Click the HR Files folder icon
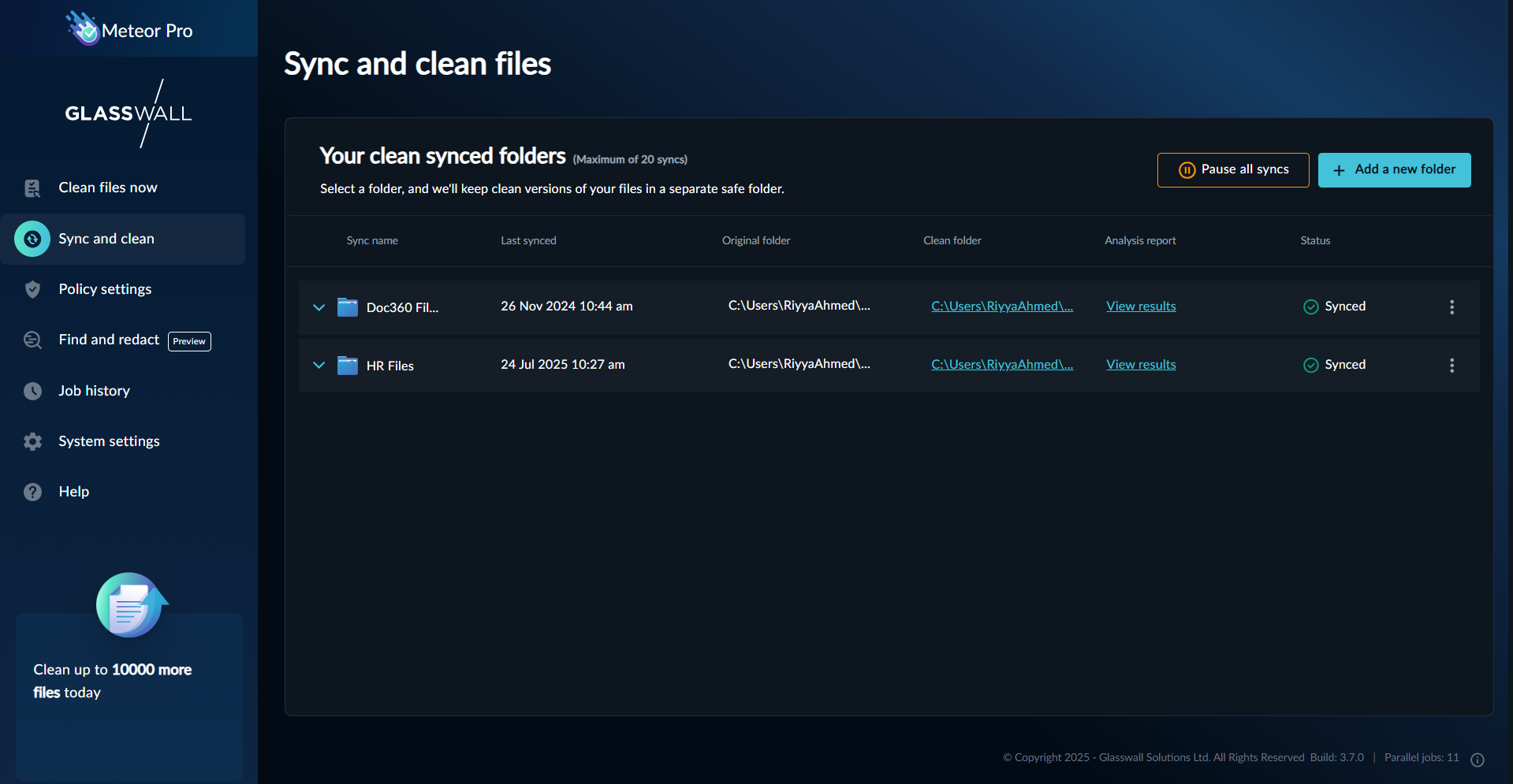This screenshot has height=784, width=1513. tap(348, 366)
